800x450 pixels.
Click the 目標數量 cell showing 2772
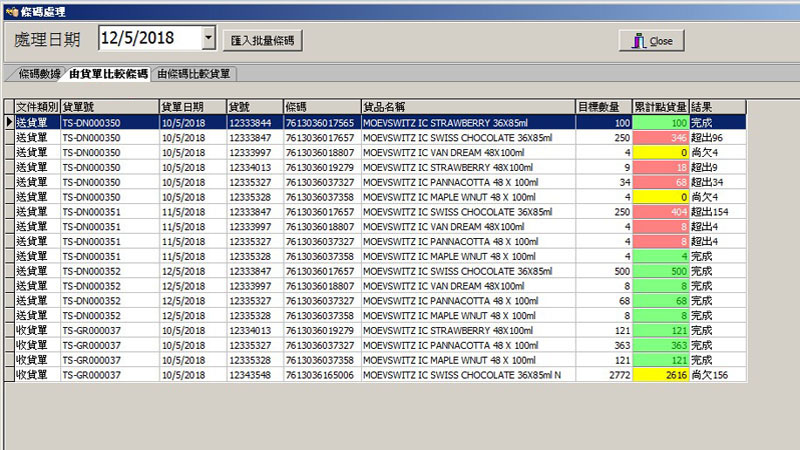pos(604,375)
